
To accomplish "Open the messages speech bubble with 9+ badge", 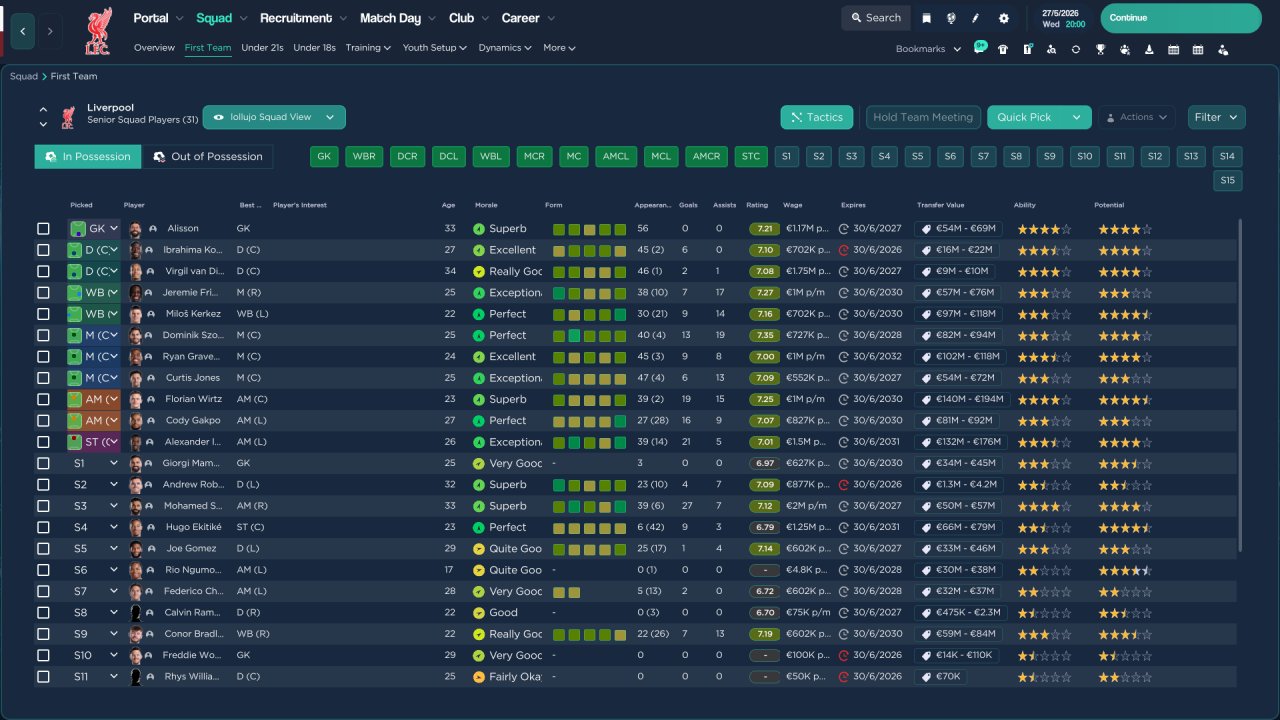I will tap(980, 47).
